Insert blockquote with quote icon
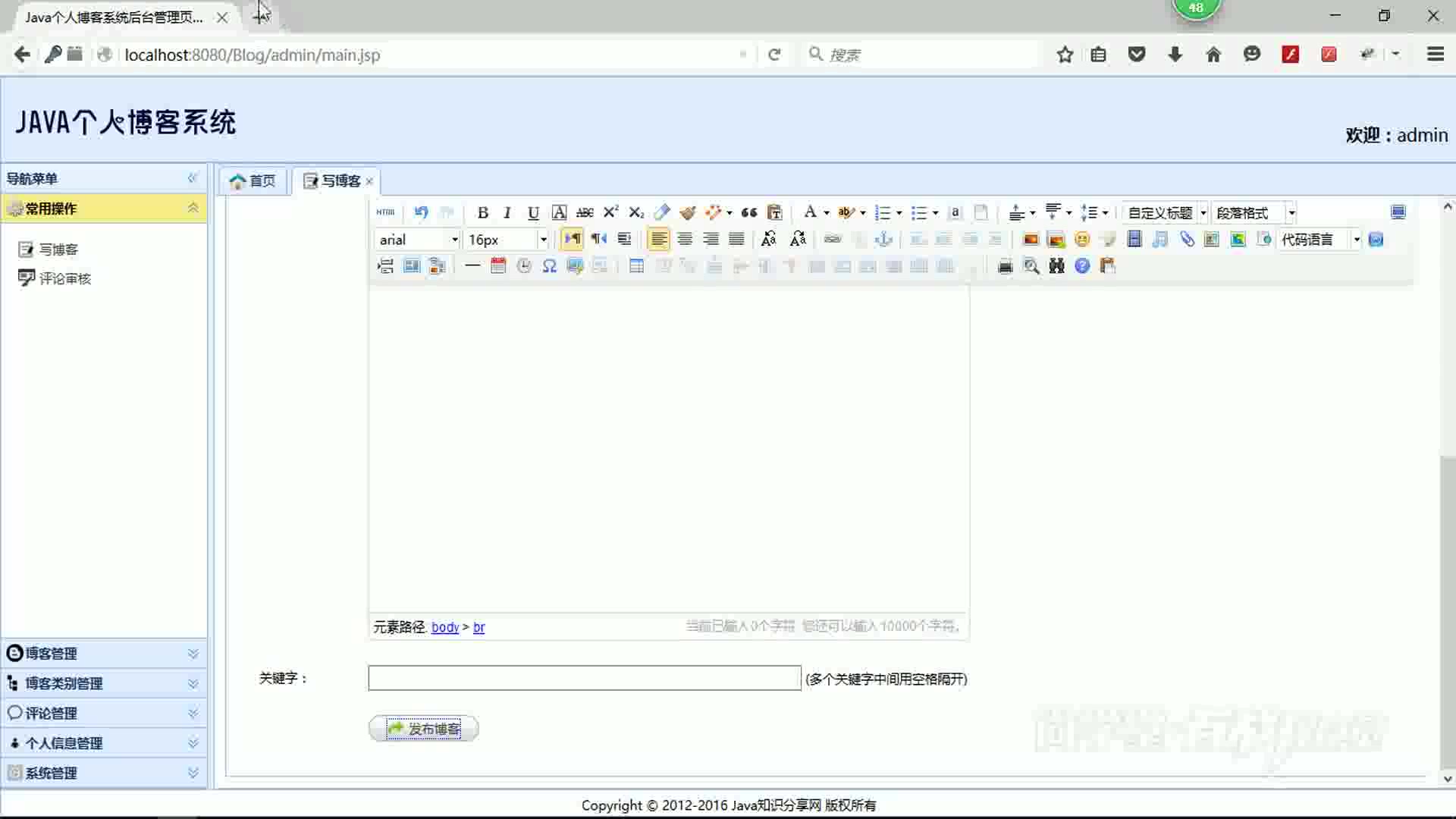Image resolution: width=1456 pixels, height=819 pixels. tap(749, 212)
